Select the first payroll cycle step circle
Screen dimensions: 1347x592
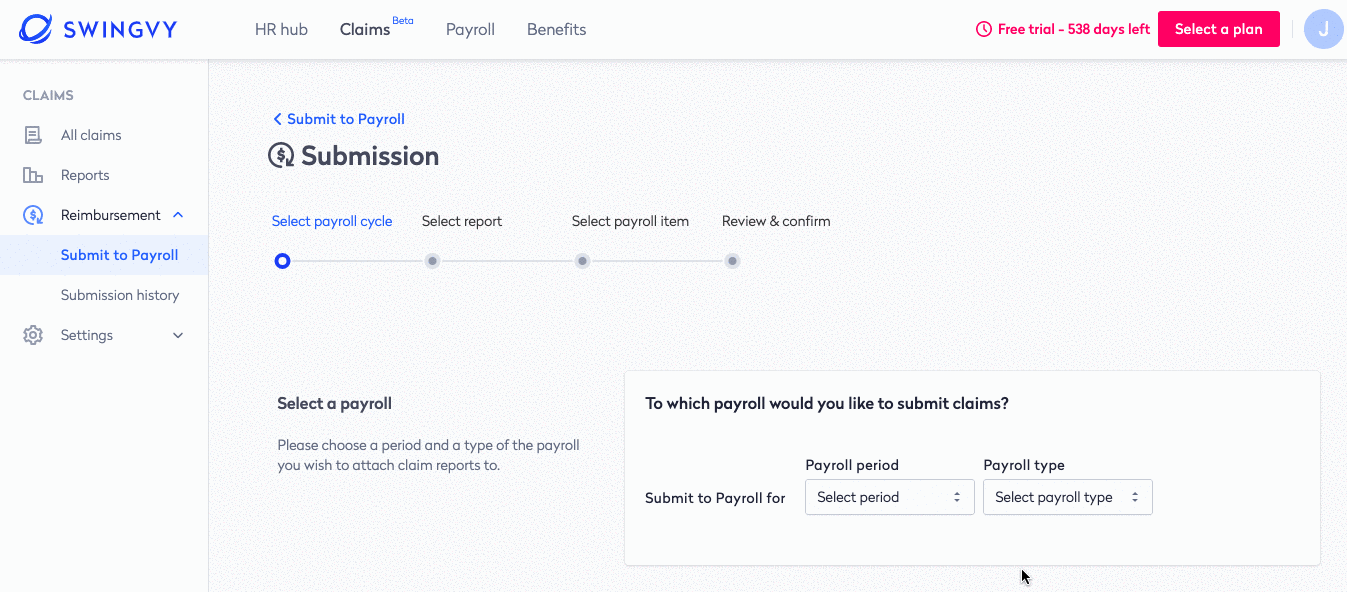[282, 261]
